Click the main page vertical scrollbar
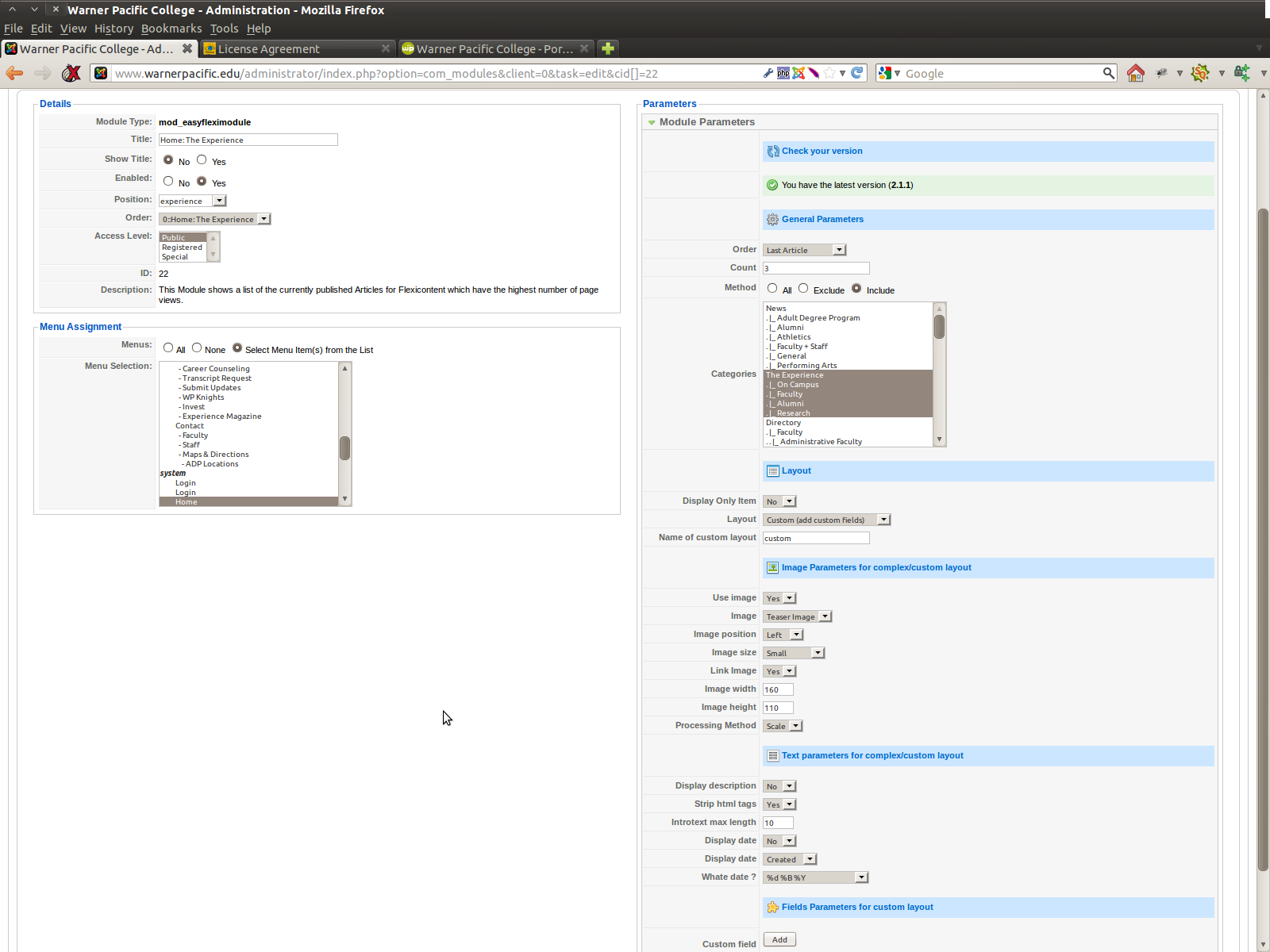1270x952 pixels. pyautogui.click(x=1263, y=539)
